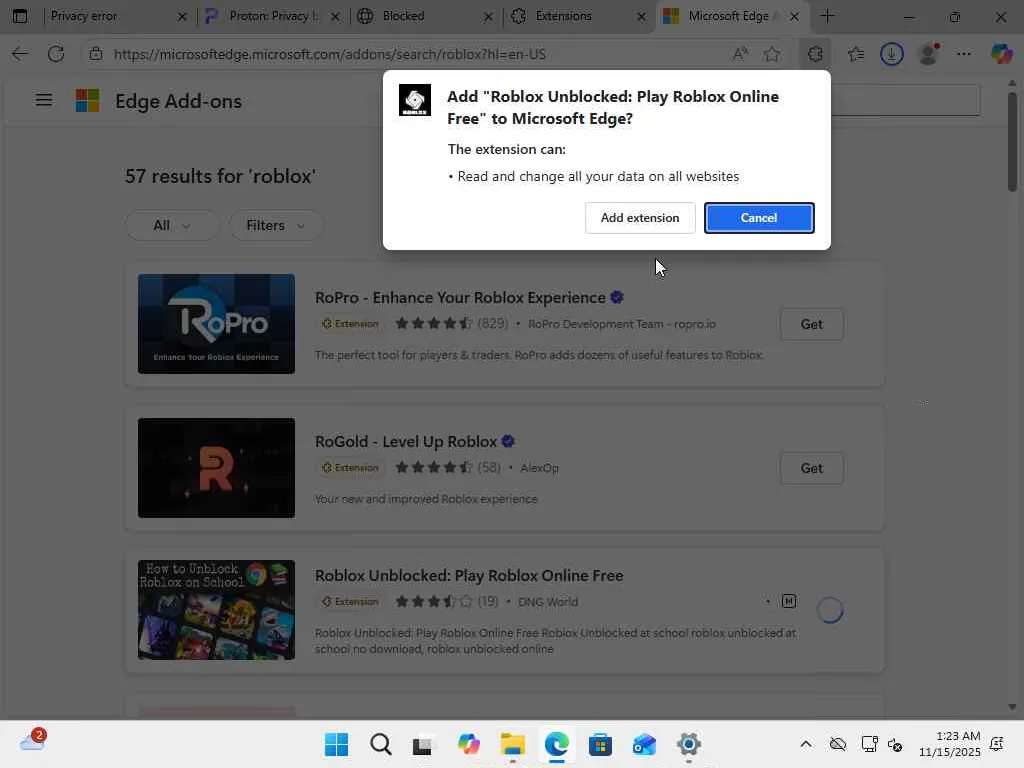Click the Roblox Unblocked M badge icon
The image size is (1024, 768).
[x=789, y=601]
